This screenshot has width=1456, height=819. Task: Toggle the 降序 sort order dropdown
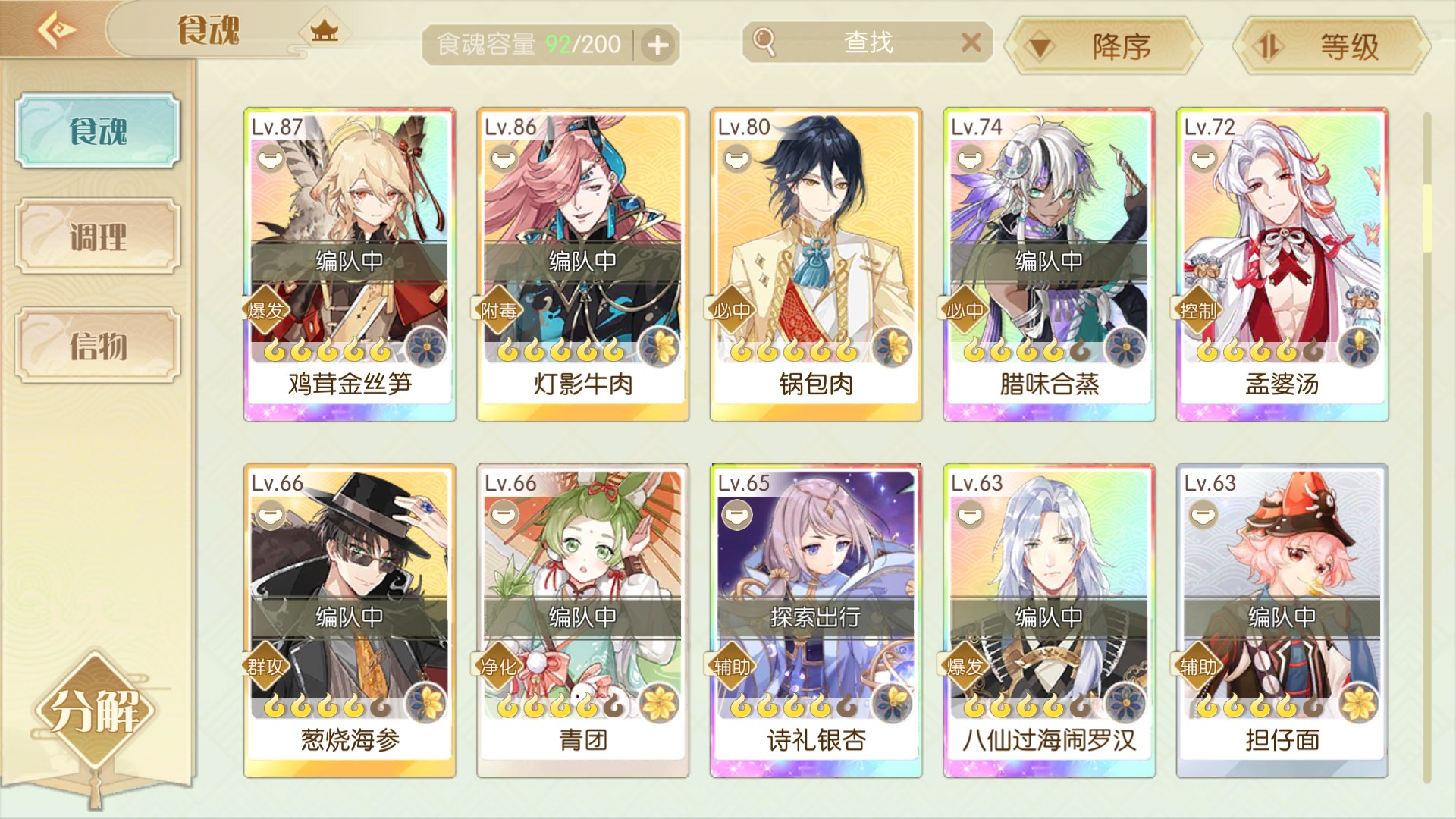pos(1103,47)
